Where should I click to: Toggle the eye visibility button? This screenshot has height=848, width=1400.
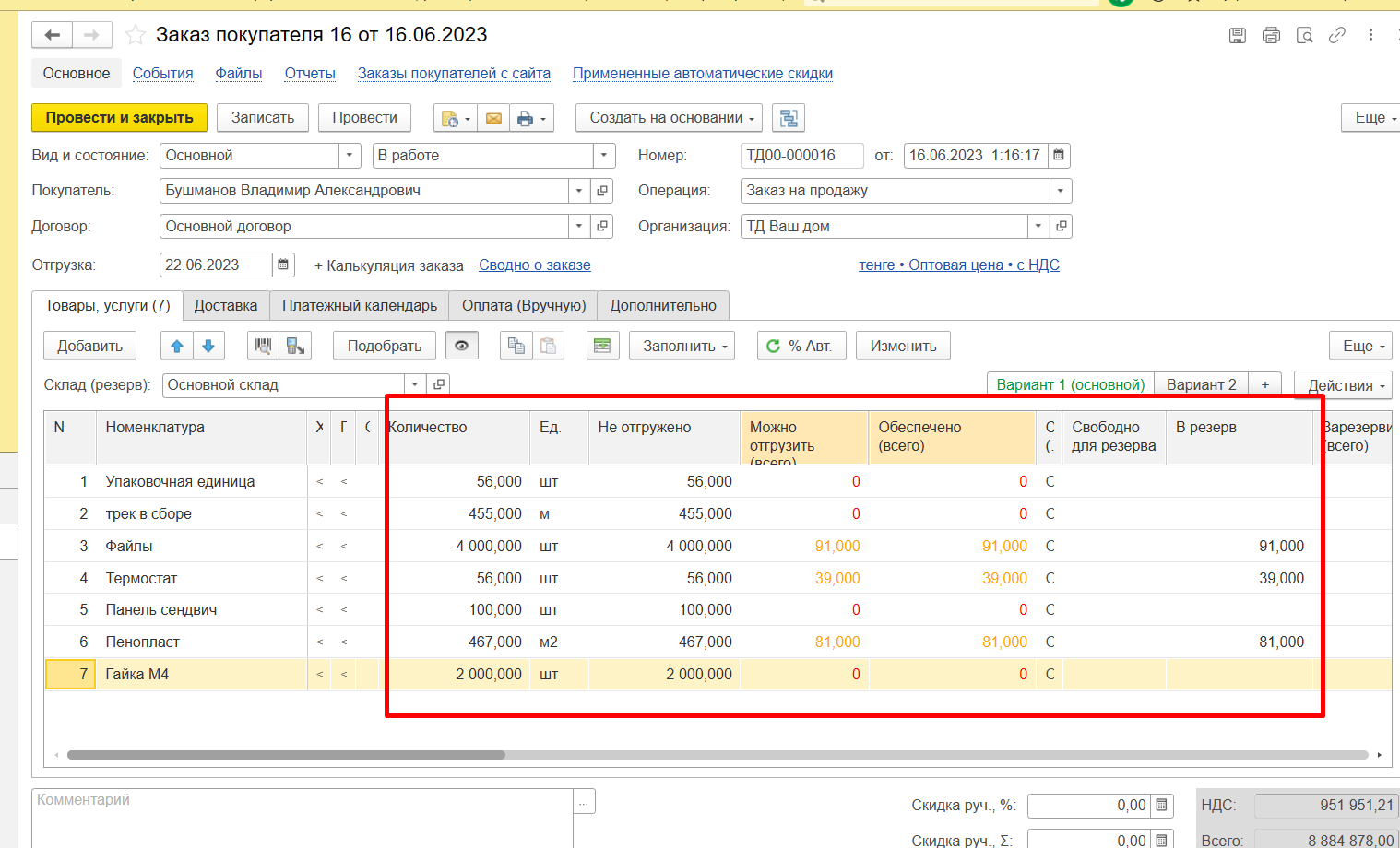[x=462, y=346]
